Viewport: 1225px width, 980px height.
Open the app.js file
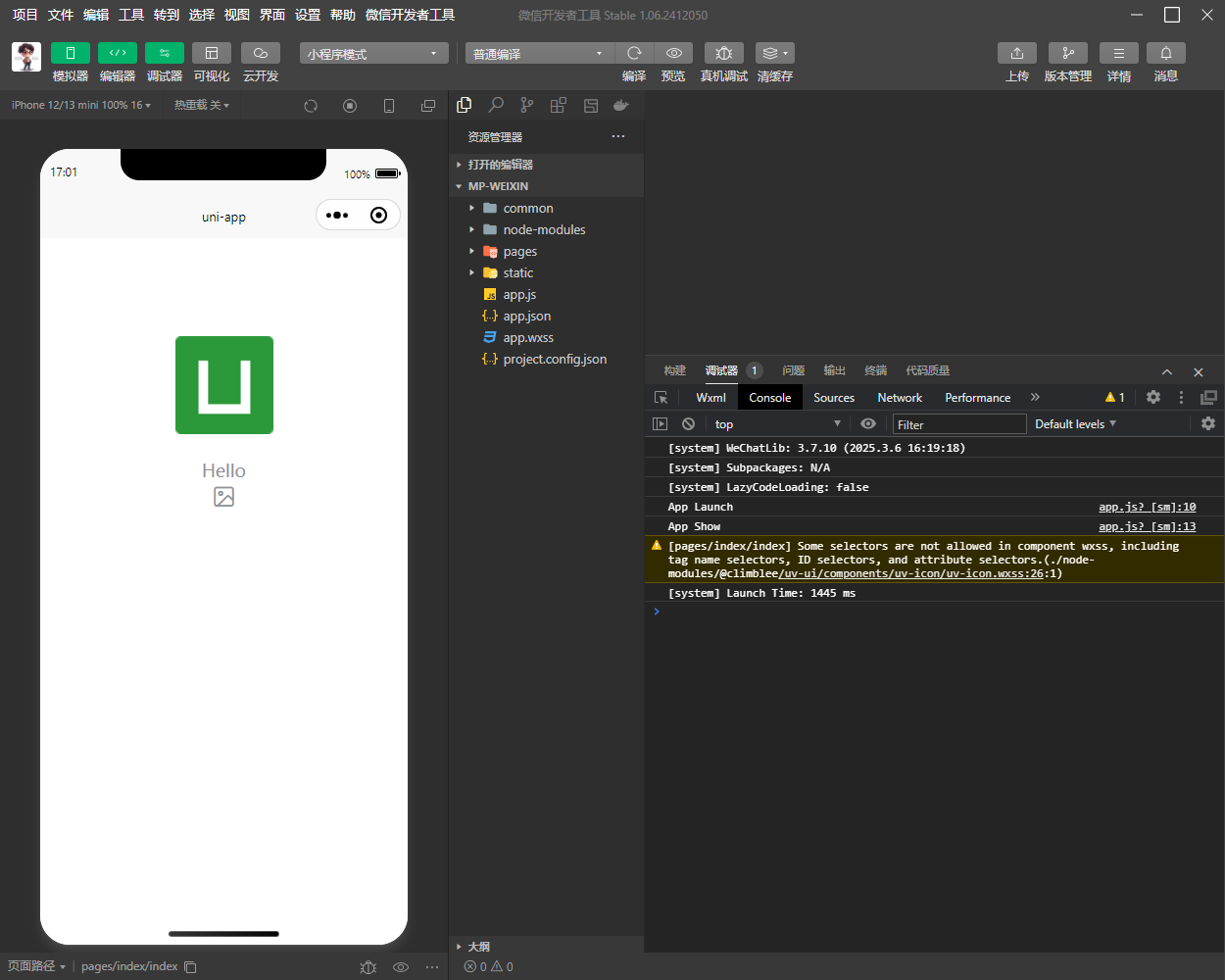tap(546, 294)
